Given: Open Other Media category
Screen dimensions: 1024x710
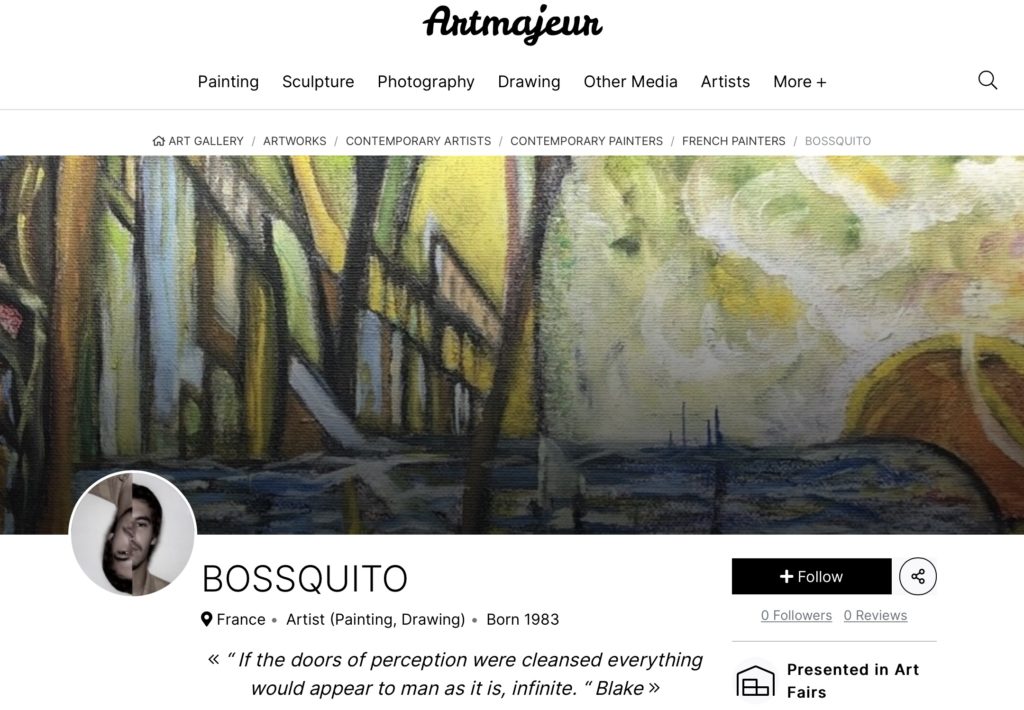Looking at the screenshot, I should click(630, 82).
